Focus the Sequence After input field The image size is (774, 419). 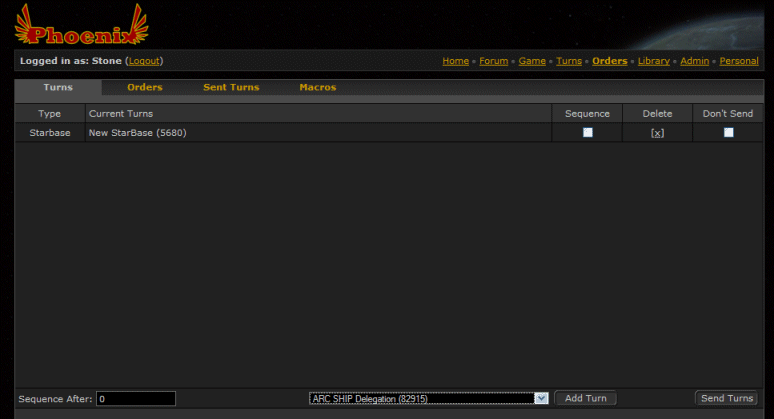point(136,399)
